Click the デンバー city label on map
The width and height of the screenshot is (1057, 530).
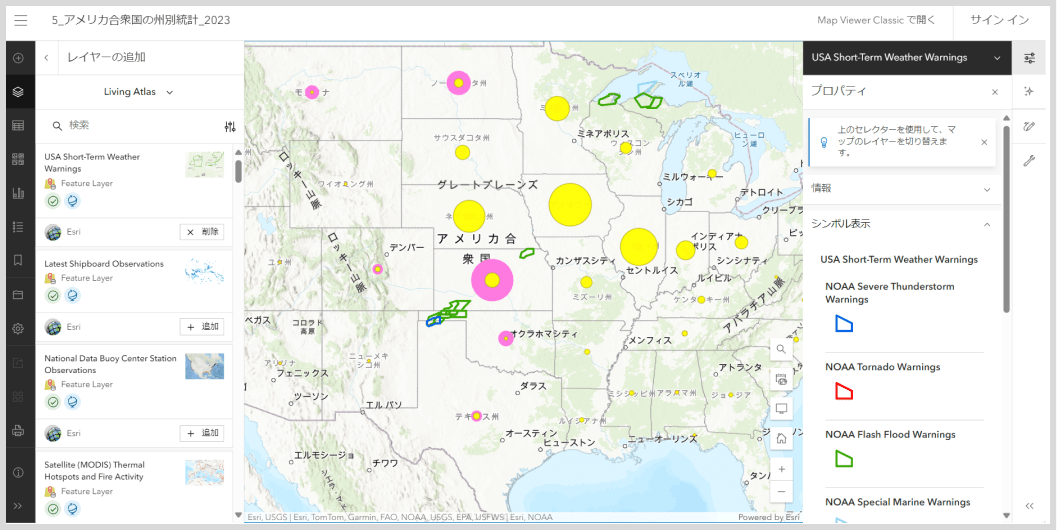407,247
